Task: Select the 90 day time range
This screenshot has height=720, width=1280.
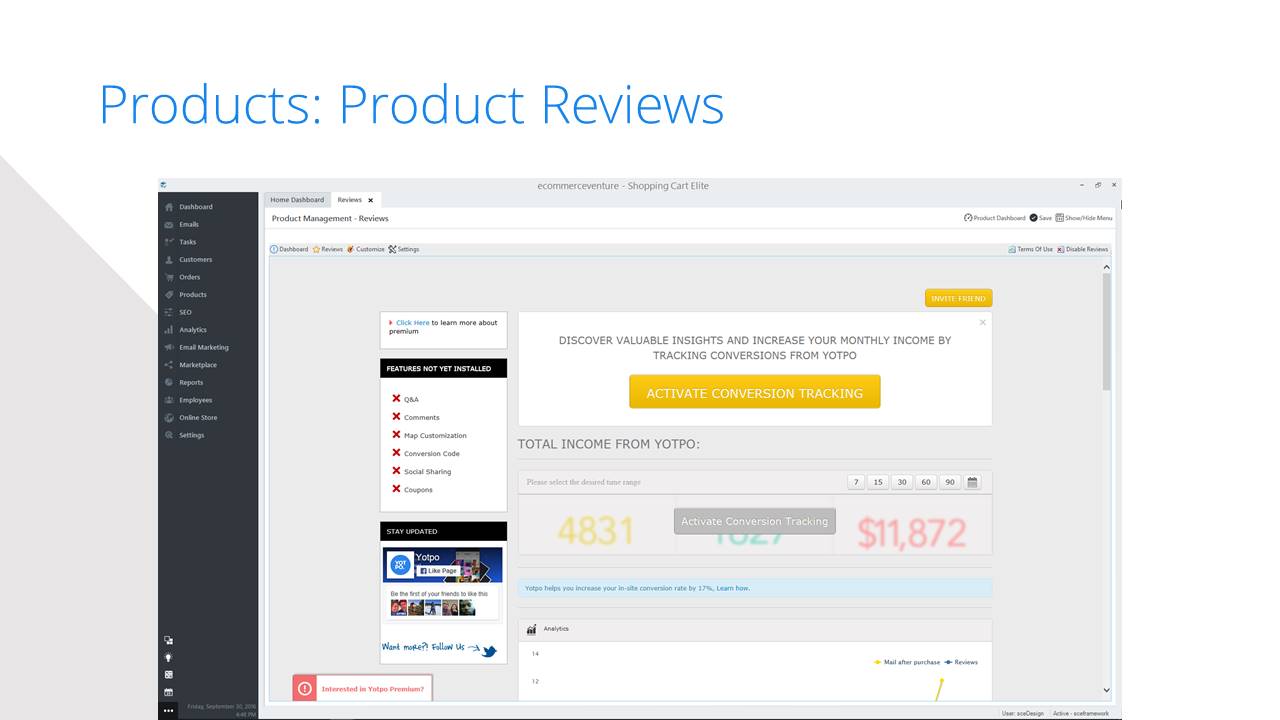Action: (950, 482)
